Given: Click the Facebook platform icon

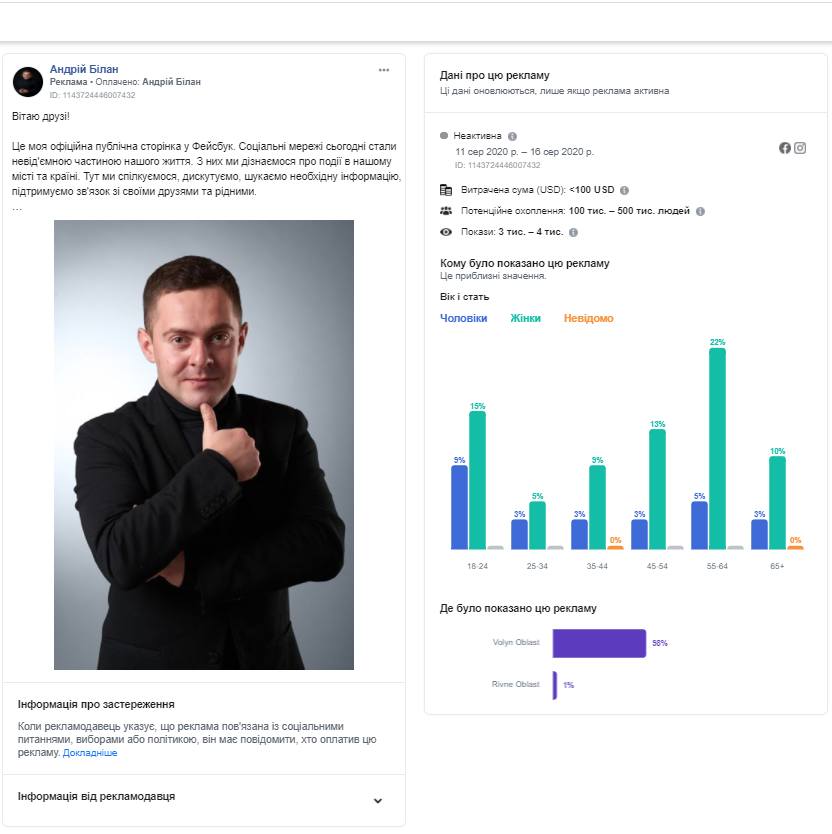Looking at the screenshot, I should (x=785, y=148).
